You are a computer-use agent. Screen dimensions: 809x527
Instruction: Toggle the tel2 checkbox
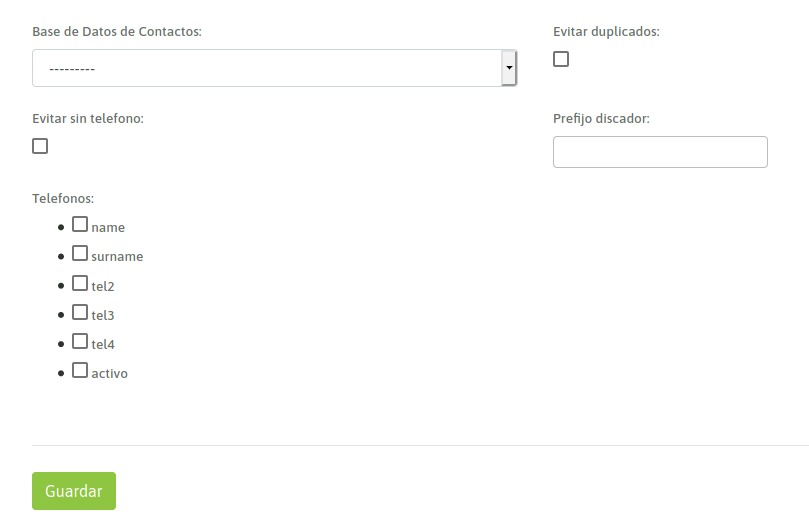pyautogui.click(x=80, y=283)
